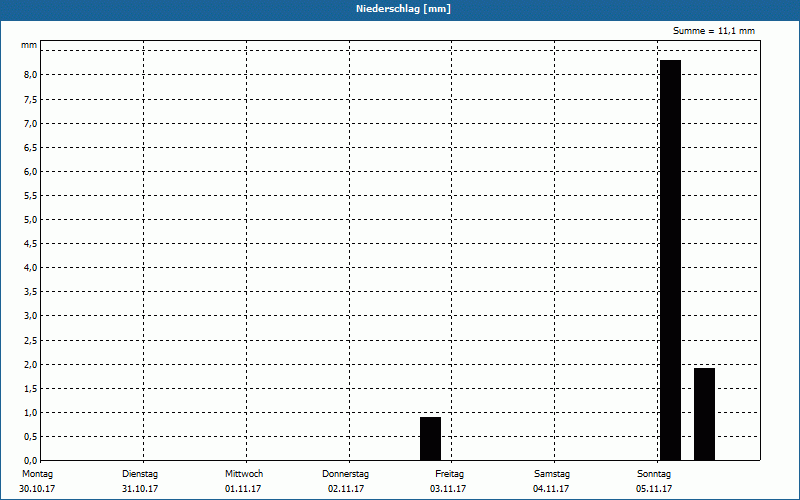
Task: Click the mm unit label on y-axis
Action: (x=29, y=45)
